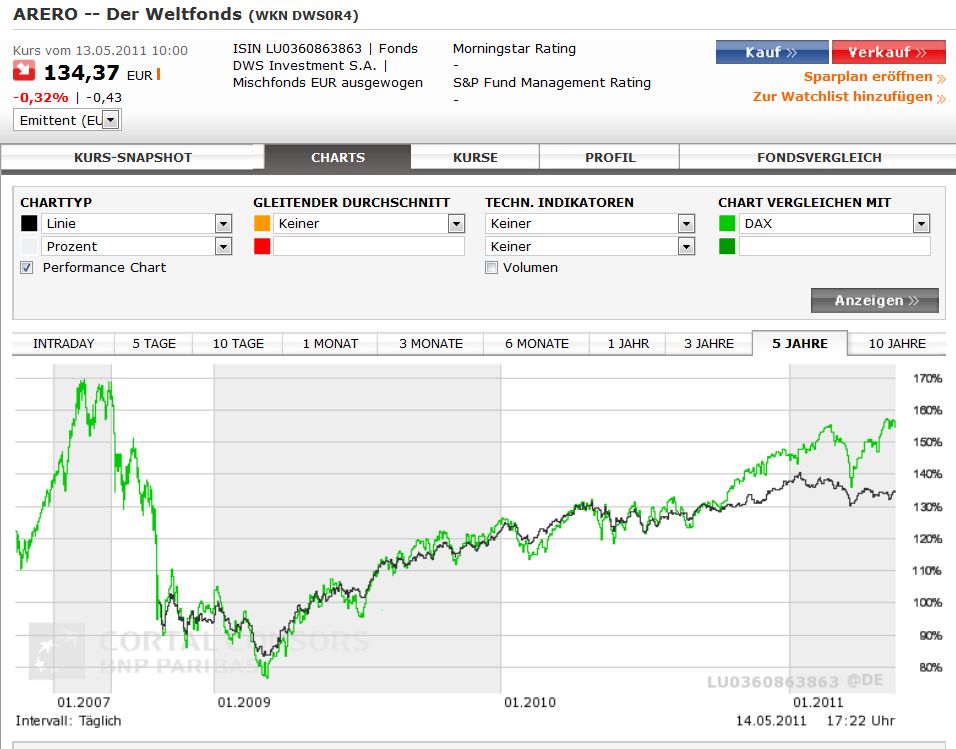Click the 01.2007 axis label on chart
Screen dimensions: 956x749
click(84, 702)
